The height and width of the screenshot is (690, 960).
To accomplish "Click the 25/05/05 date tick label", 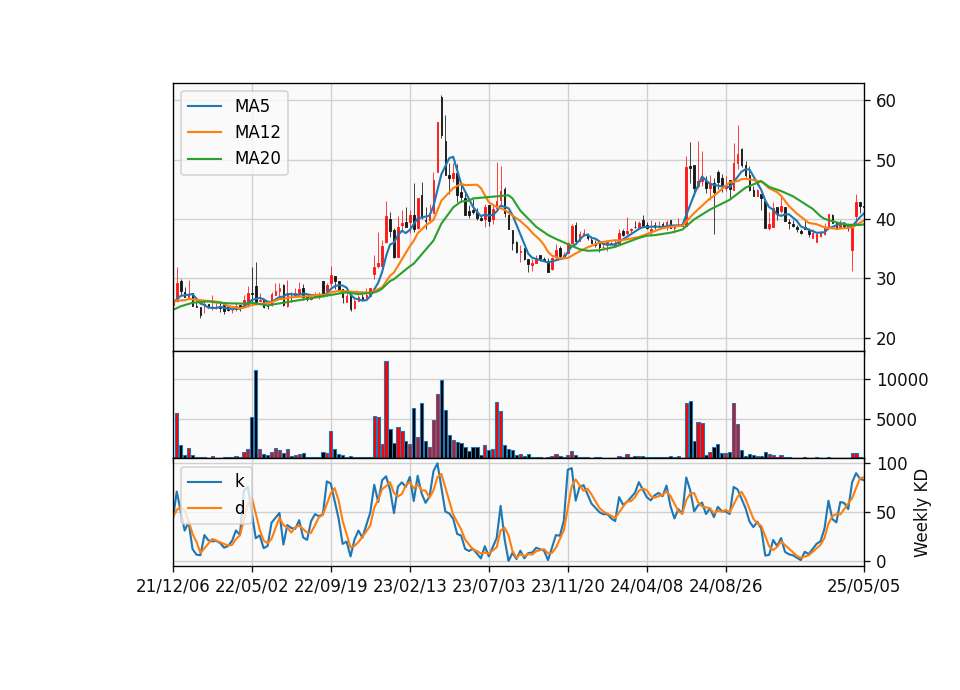I will 864,587.
